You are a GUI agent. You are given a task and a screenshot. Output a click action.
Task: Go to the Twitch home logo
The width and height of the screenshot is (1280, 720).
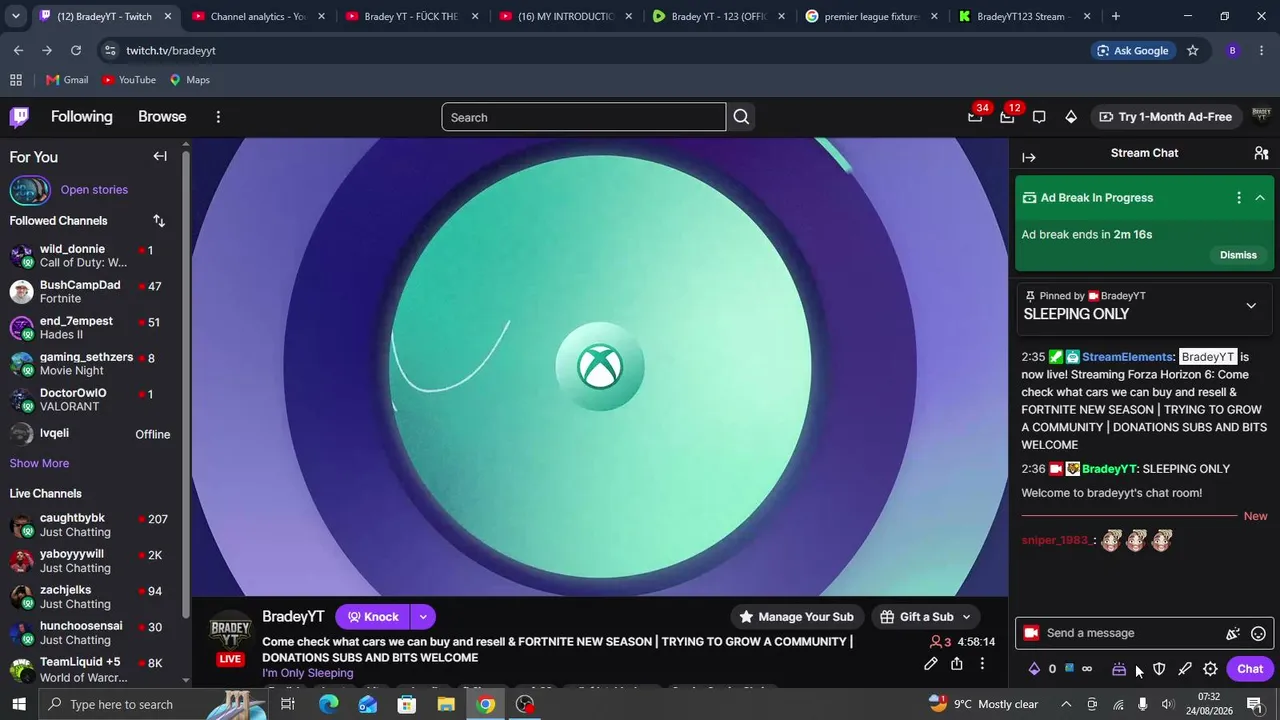tap(19, 117)
